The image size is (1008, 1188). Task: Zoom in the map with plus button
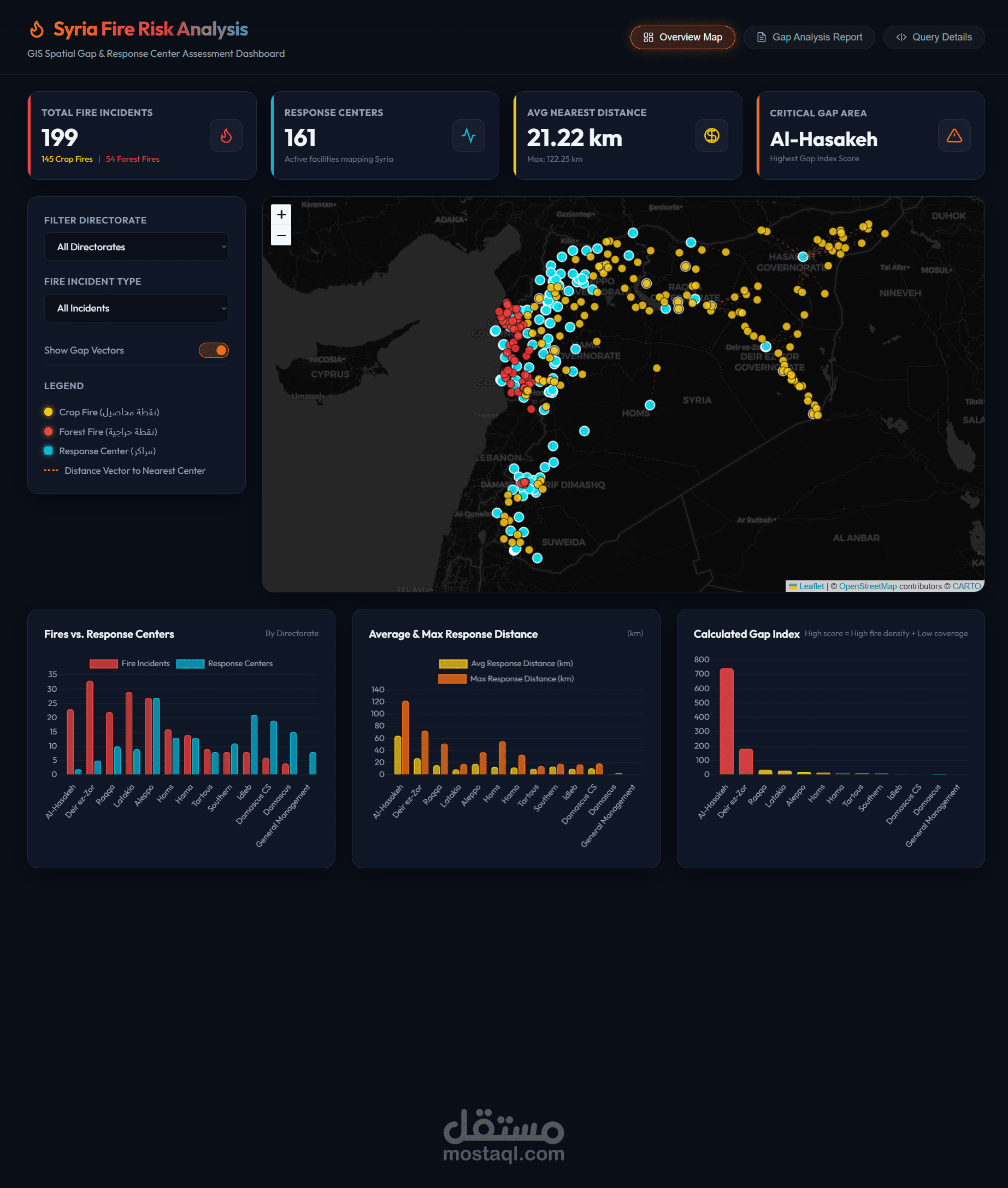click(x=281, y=215)
